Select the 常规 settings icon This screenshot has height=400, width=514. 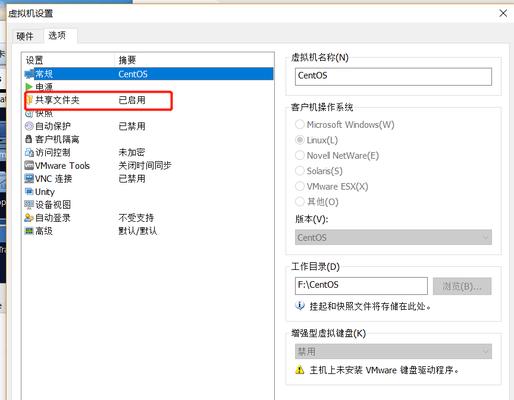[x=29, y=74]
